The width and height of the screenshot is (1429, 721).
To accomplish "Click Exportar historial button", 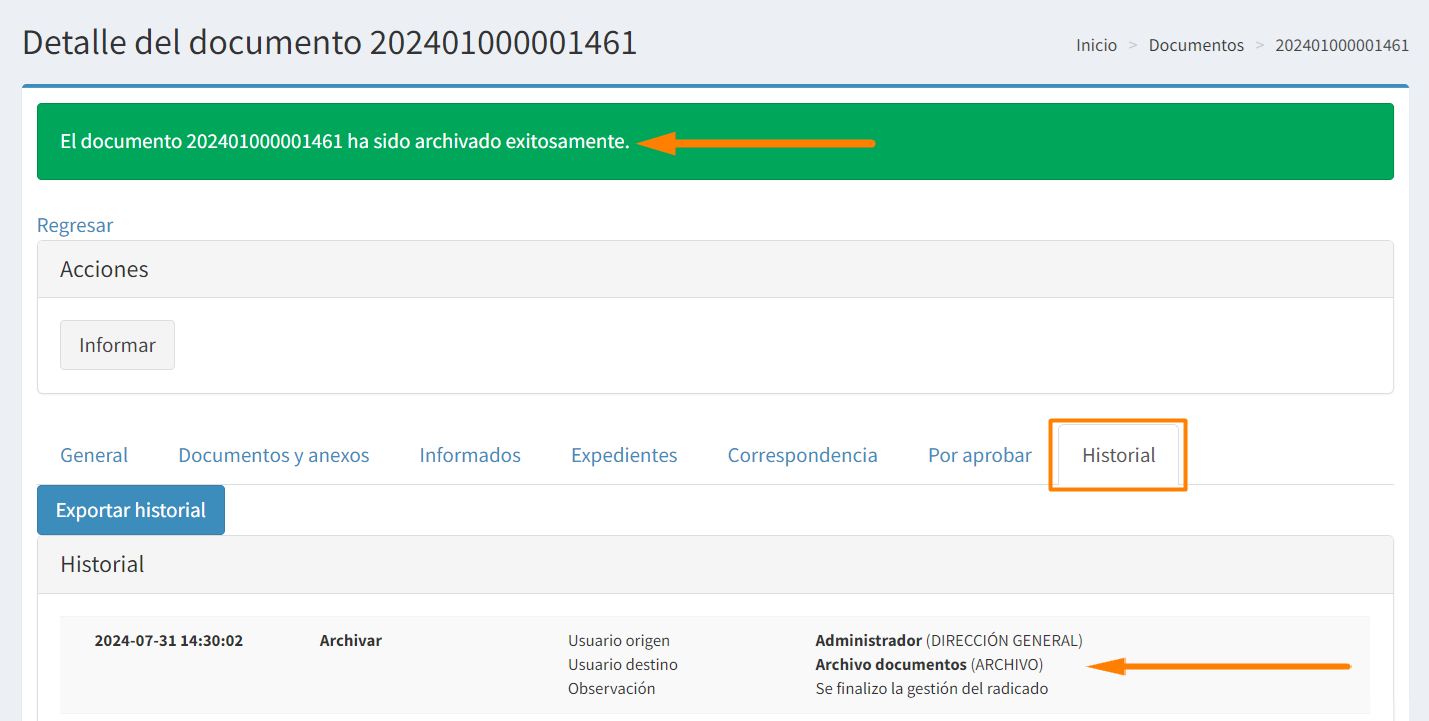I will 131,510.
